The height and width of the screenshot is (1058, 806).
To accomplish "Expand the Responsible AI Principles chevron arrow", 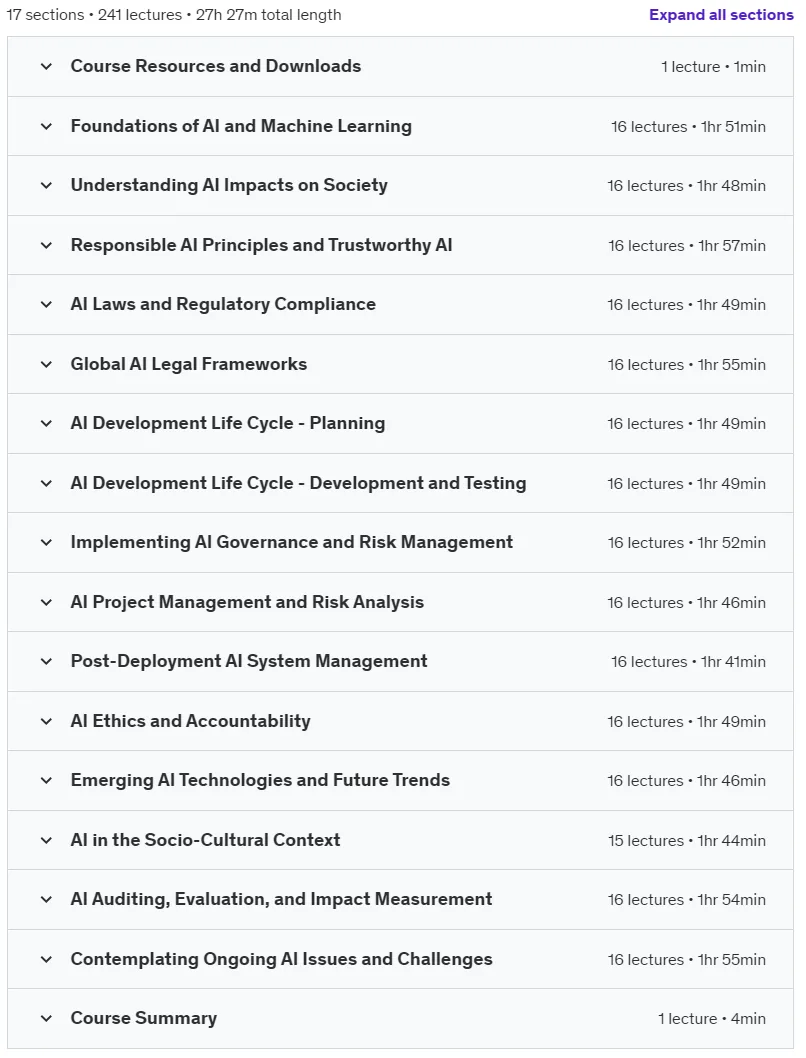I will (x=46, y=245).
